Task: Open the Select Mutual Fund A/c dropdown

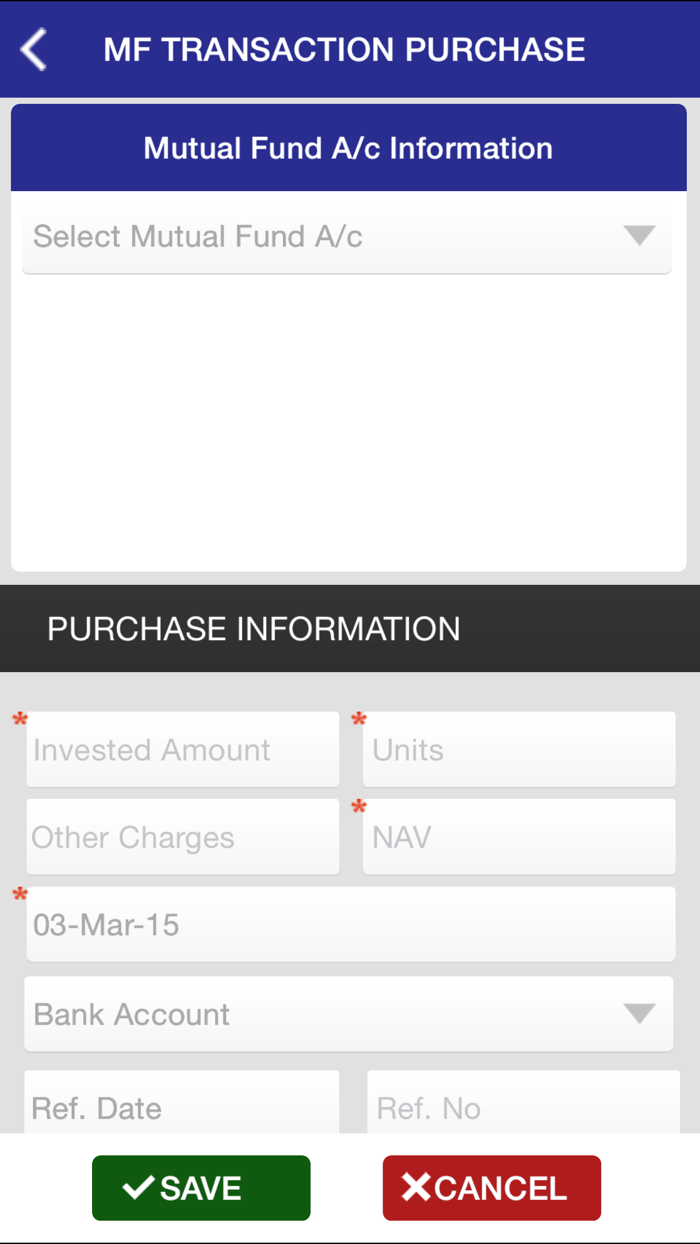Action: 346,236
